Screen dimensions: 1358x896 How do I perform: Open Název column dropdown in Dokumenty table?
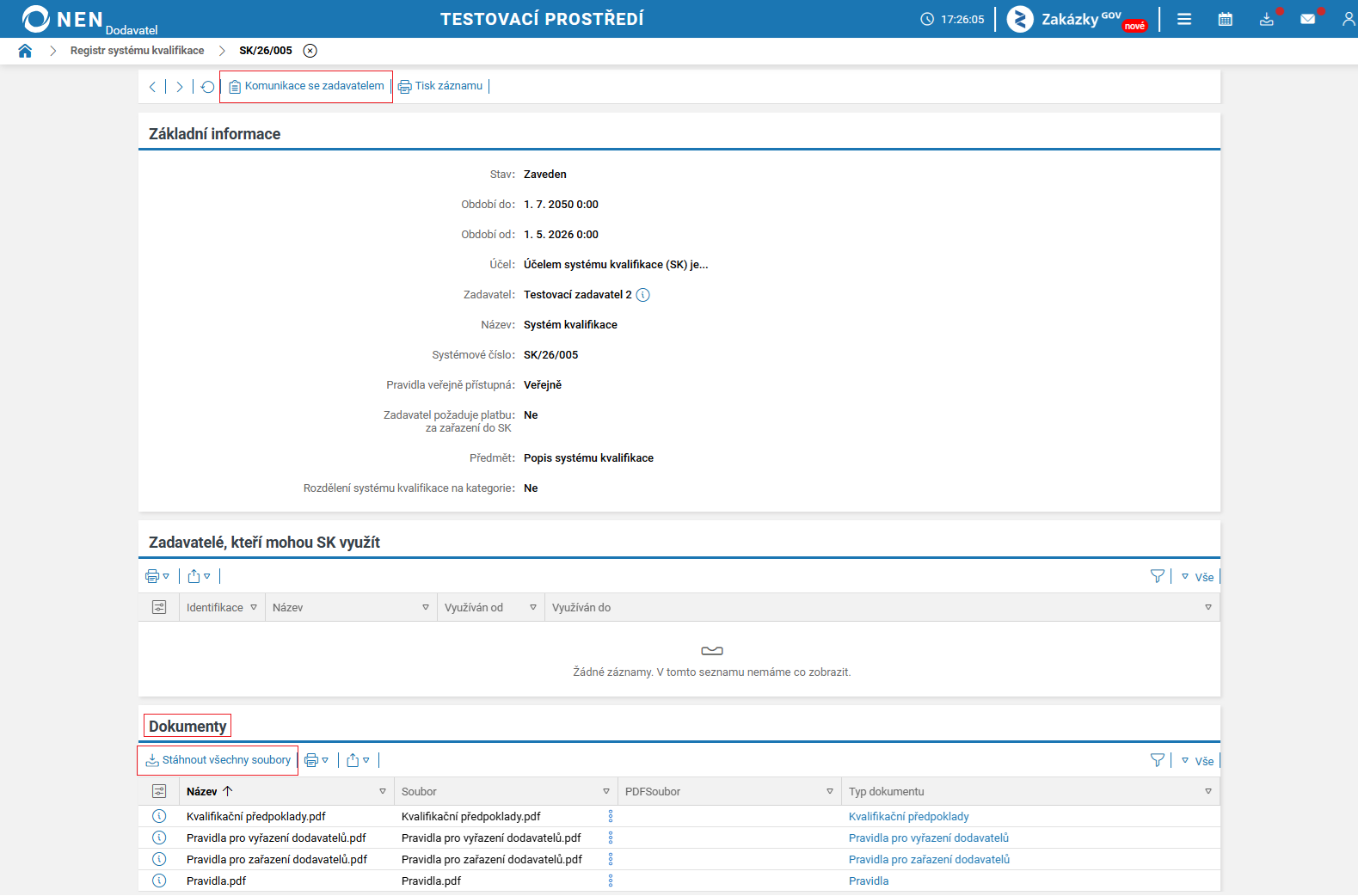(x=383, y=791)
